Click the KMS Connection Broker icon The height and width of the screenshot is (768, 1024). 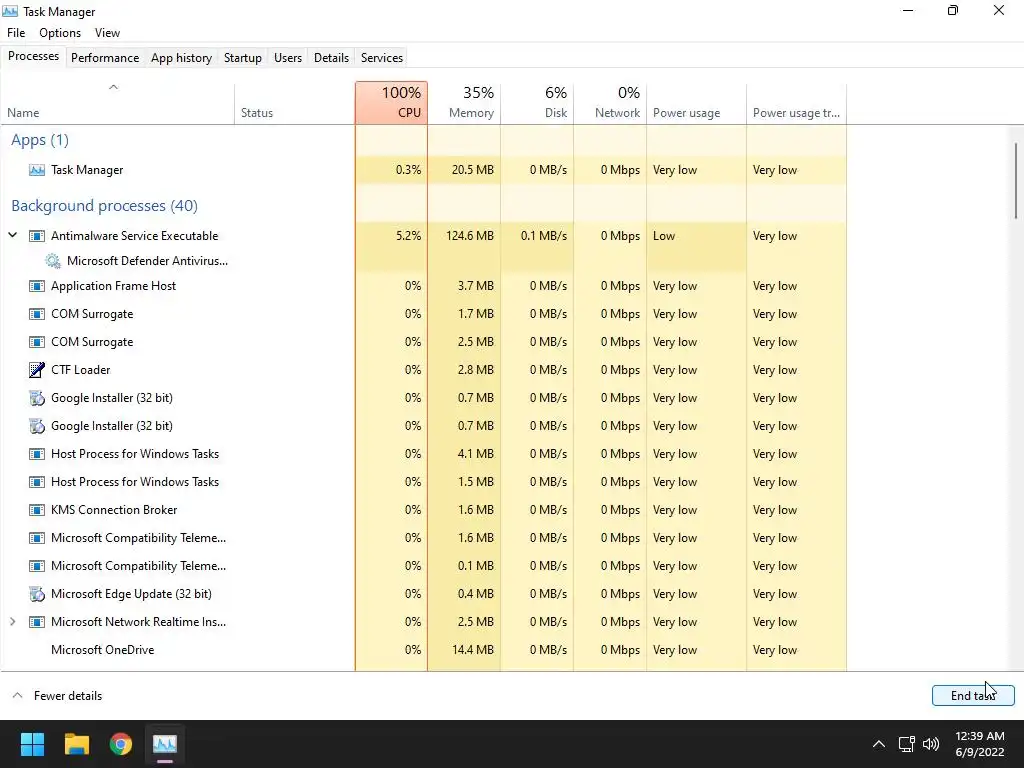pos(37,510)
